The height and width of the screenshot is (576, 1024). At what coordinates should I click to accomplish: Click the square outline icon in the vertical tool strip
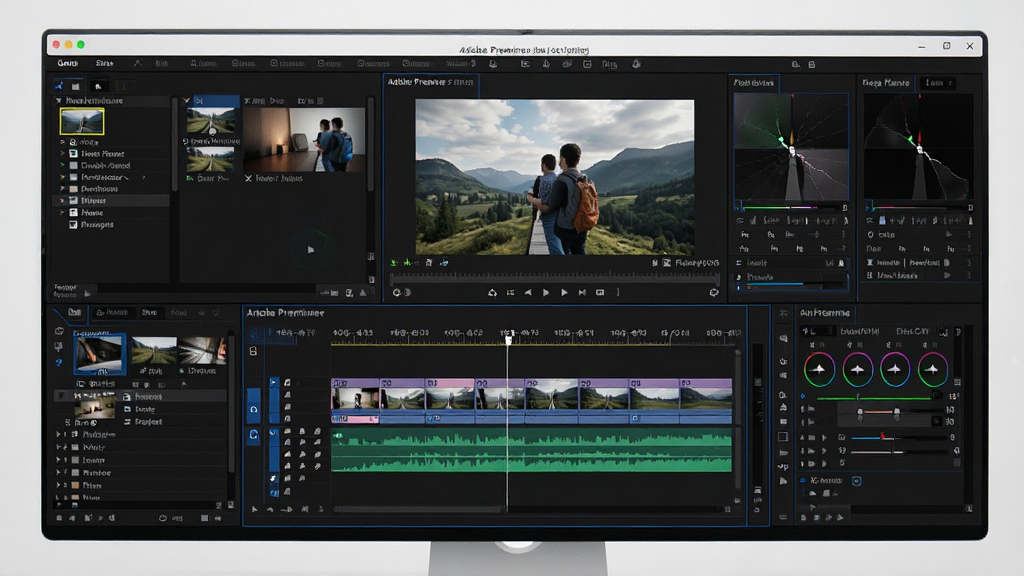coord(782,437)
